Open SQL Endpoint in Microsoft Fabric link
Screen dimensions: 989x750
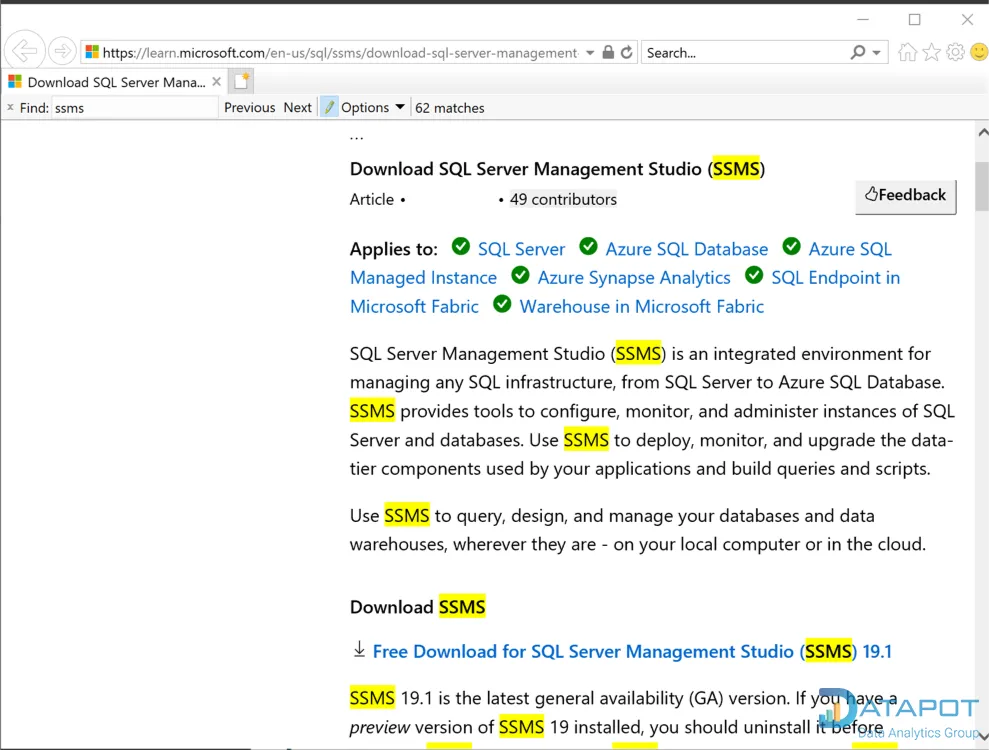pyautogui.click(x=835, y=278)
